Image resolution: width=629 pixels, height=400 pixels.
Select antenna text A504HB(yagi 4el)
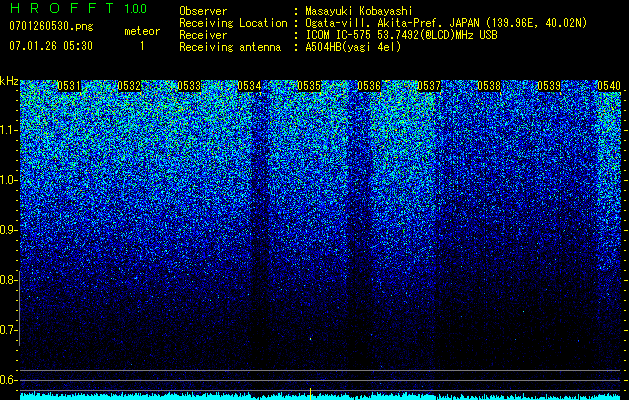(x=353, y=47)
